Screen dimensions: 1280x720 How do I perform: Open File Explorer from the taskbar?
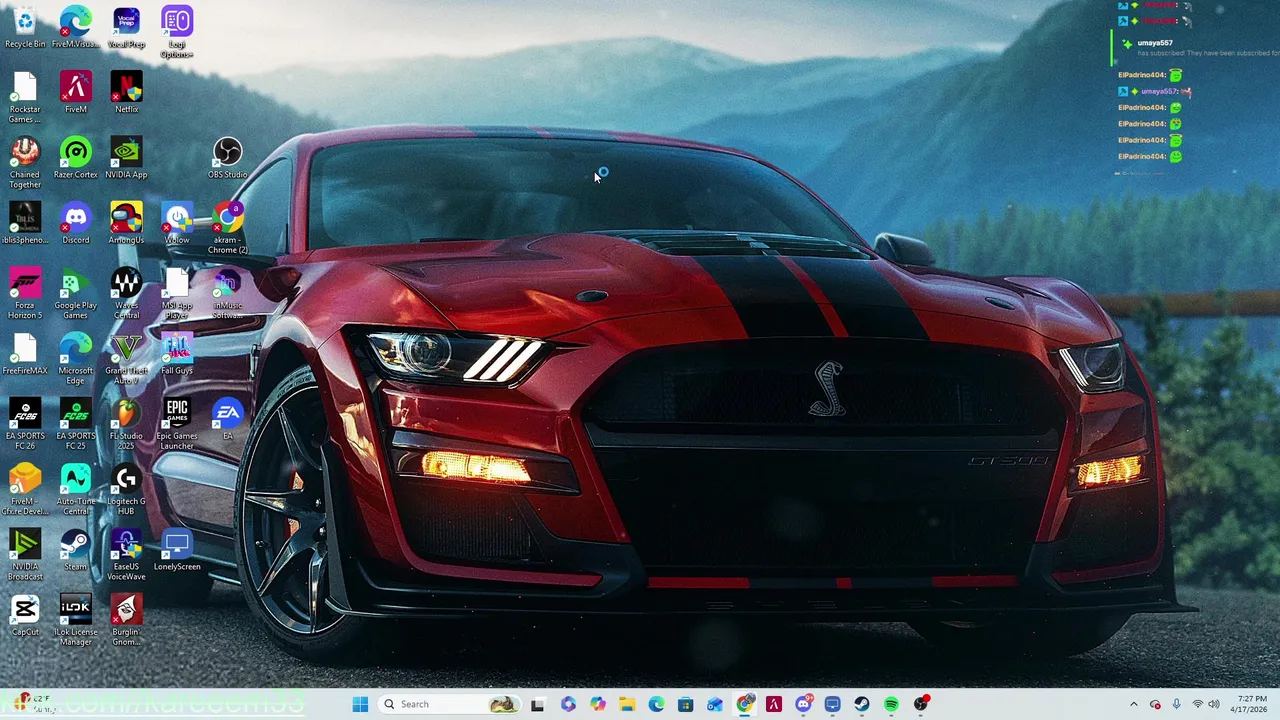[627, 704]
